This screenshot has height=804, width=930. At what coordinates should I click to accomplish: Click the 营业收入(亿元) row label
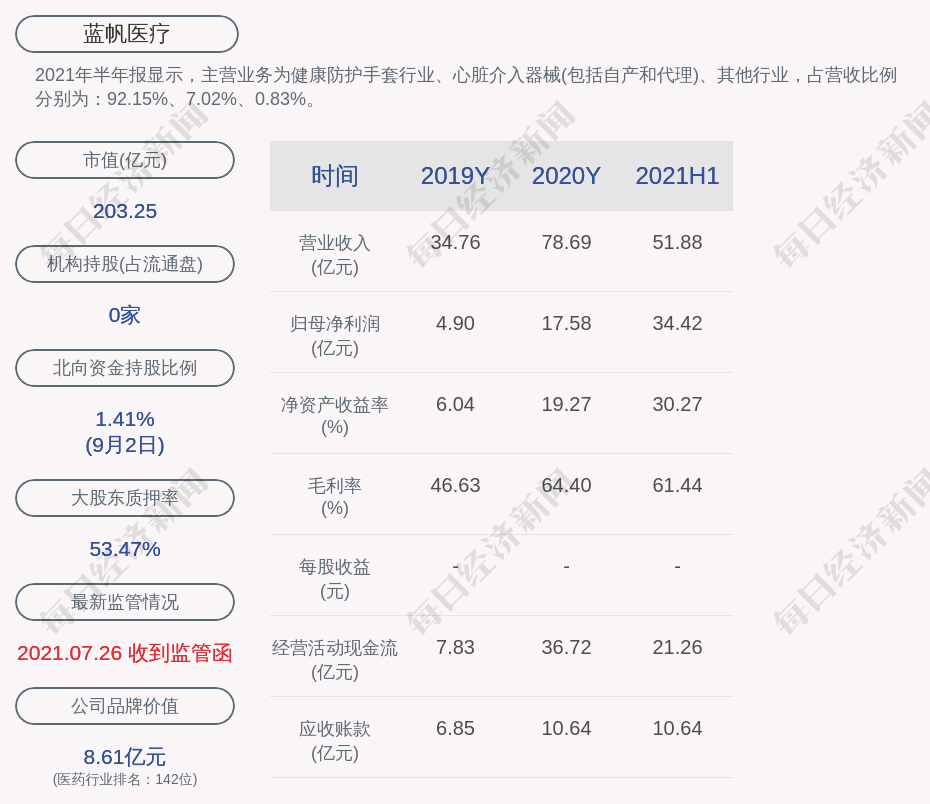[x=335, y=255]
